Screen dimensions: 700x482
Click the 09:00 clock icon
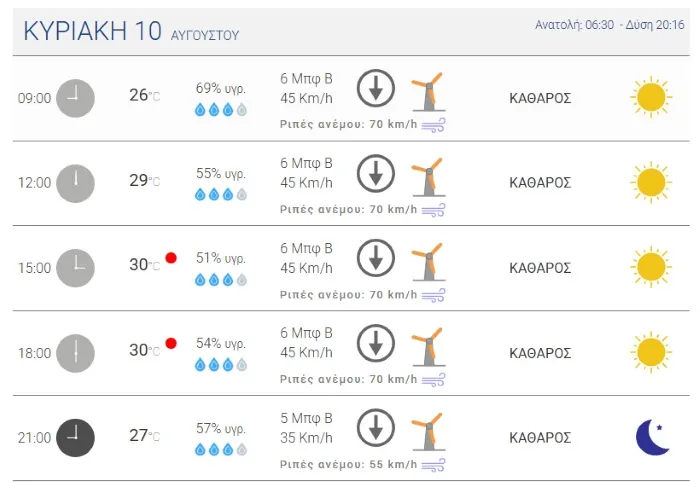[x=75, y=97]
